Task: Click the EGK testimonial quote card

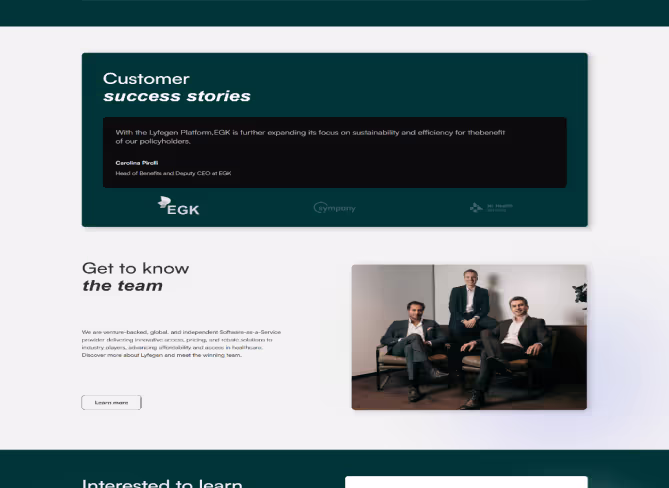Action: [334, 152]
